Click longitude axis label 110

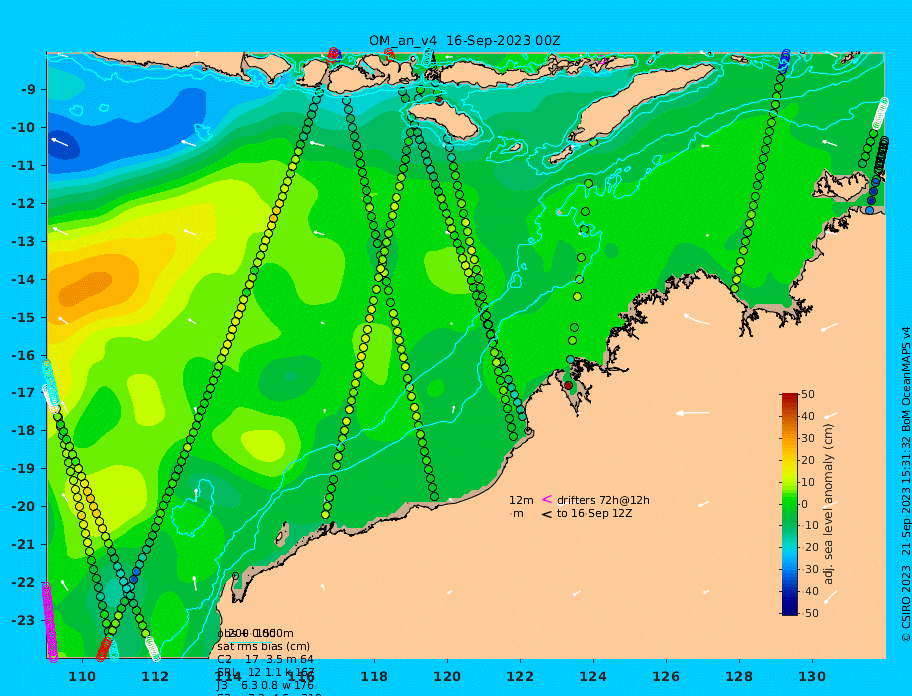click(82, 677)
